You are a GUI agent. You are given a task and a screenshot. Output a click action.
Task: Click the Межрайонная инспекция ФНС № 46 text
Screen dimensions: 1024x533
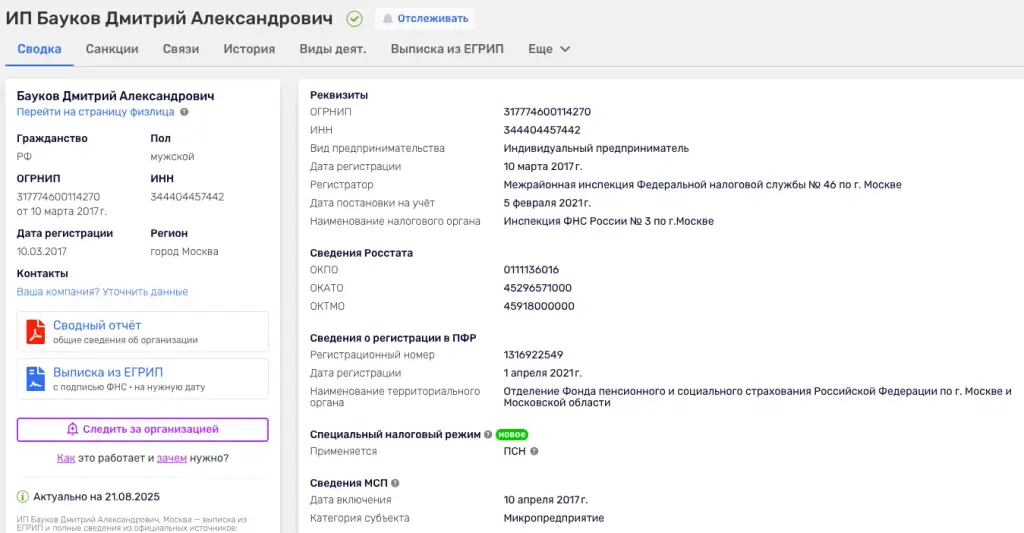(x=702, y=185)
